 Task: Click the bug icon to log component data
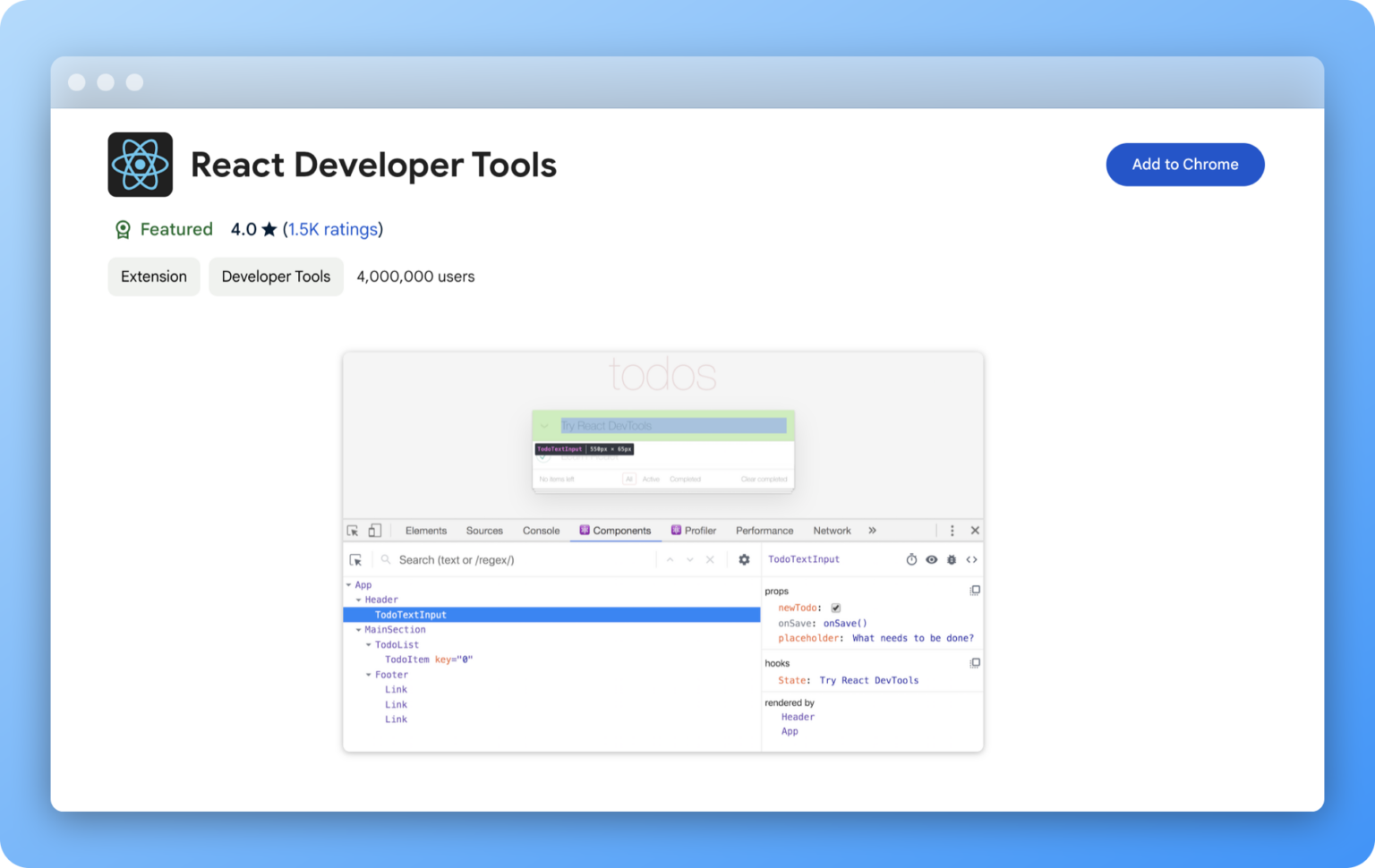951,559
